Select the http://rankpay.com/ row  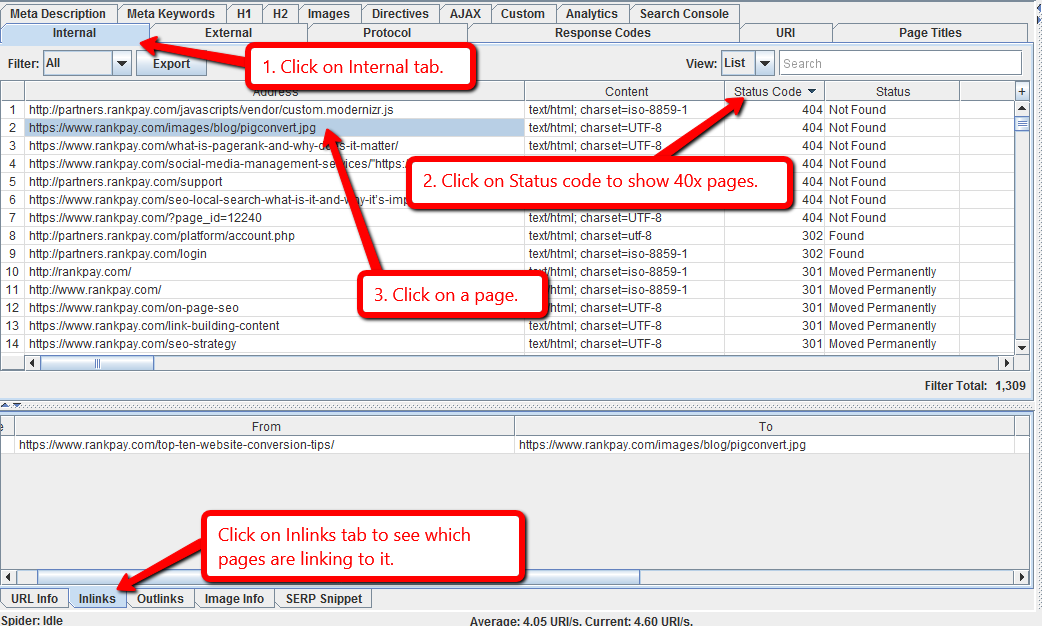coord(275,271)
